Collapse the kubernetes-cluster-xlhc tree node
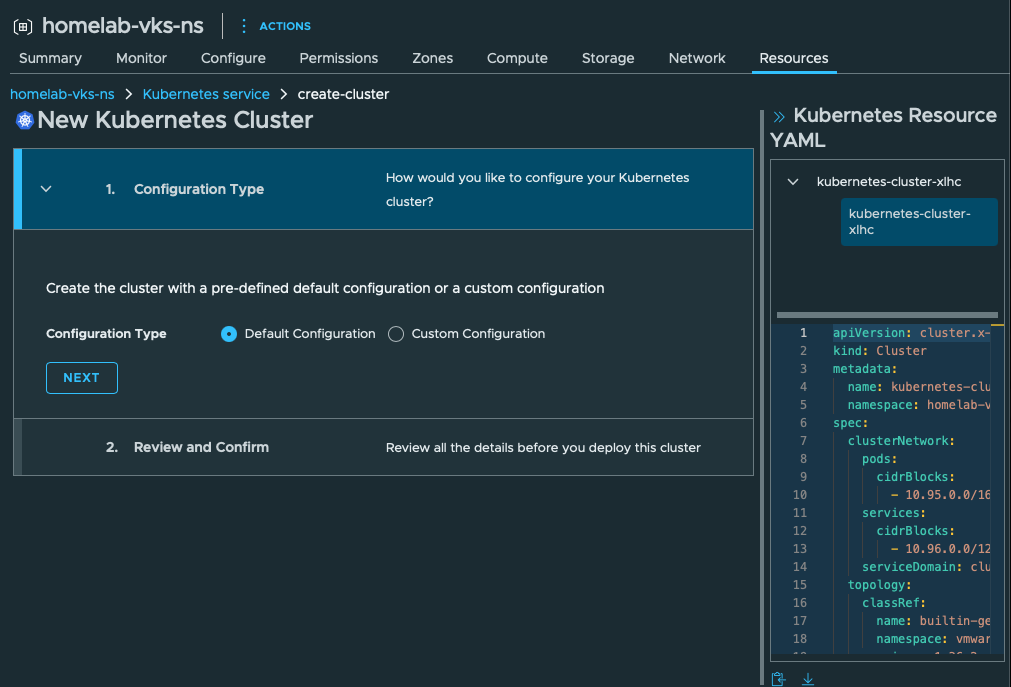 click(793, 182)
